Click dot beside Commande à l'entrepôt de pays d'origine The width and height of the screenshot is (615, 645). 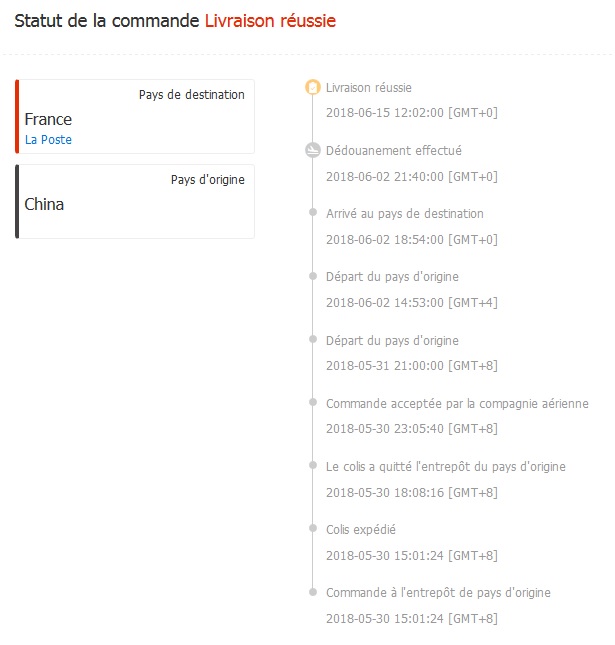[x=313, y=593]
